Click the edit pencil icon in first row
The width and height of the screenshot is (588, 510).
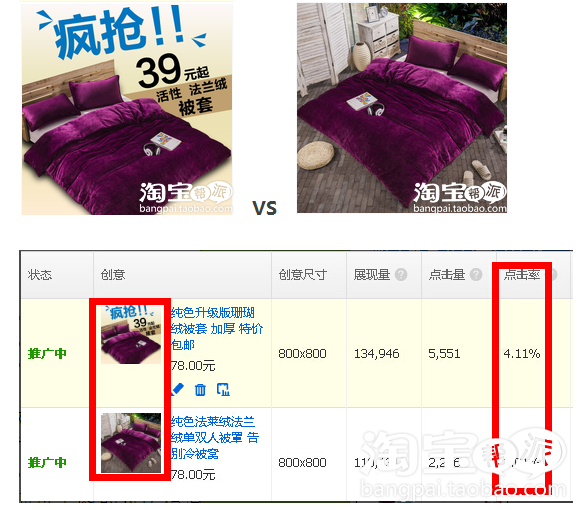coord(178,390)
